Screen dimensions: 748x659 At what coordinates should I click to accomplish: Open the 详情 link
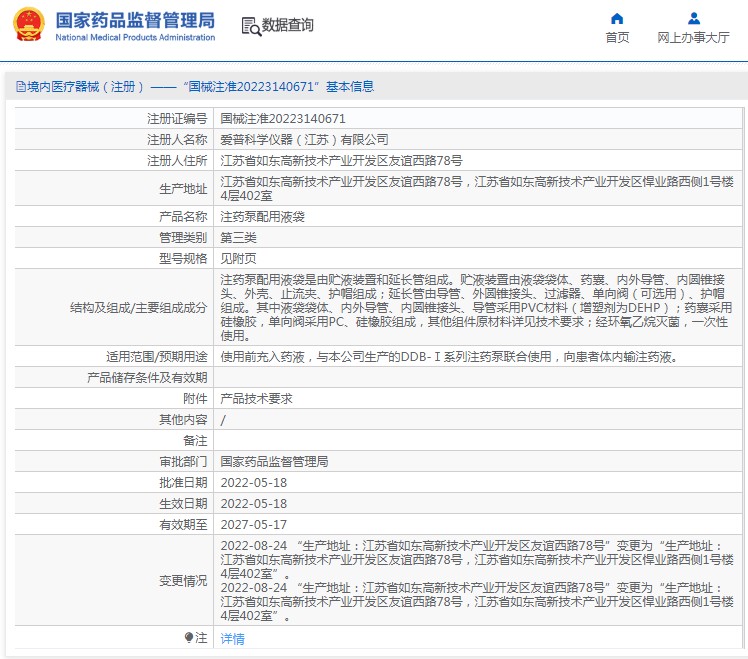(232, 638)
